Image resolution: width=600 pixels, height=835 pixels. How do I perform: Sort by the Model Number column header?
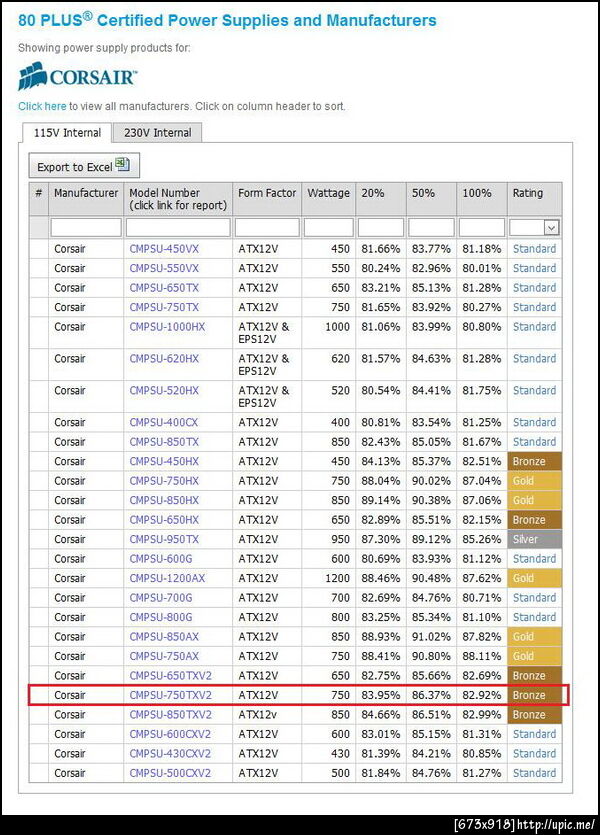[x=178, y=199]
